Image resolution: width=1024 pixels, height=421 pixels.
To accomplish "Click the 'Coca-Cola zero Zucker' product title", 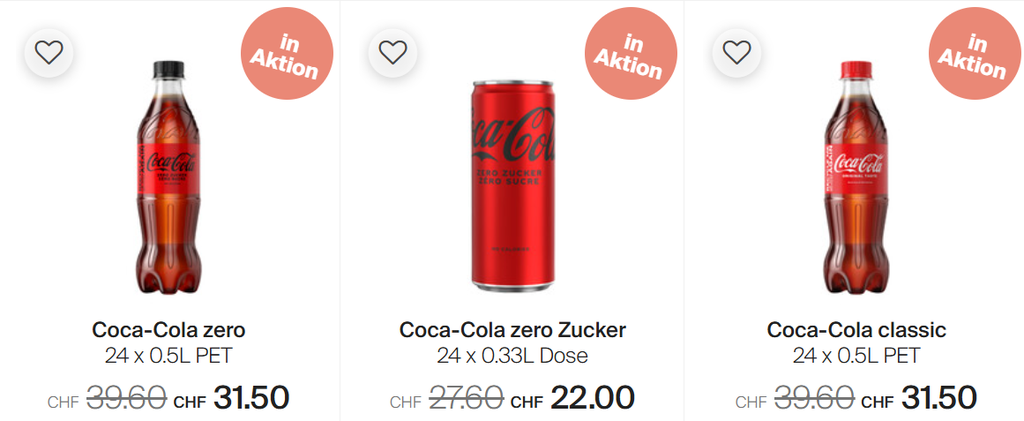I will pyautogui.click(x=512, y=329).
